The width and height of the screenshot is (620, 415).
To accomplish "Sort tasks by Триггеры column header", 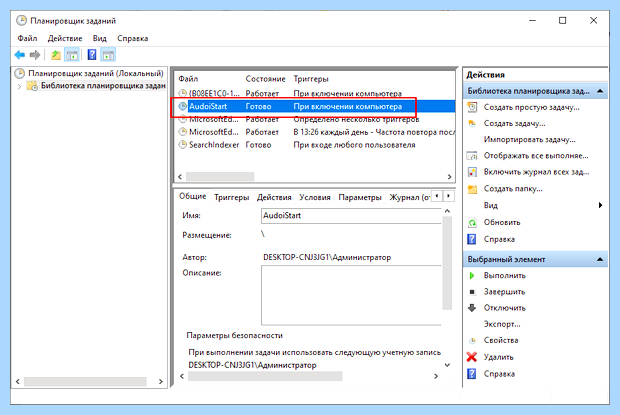I will click(311, 79).
